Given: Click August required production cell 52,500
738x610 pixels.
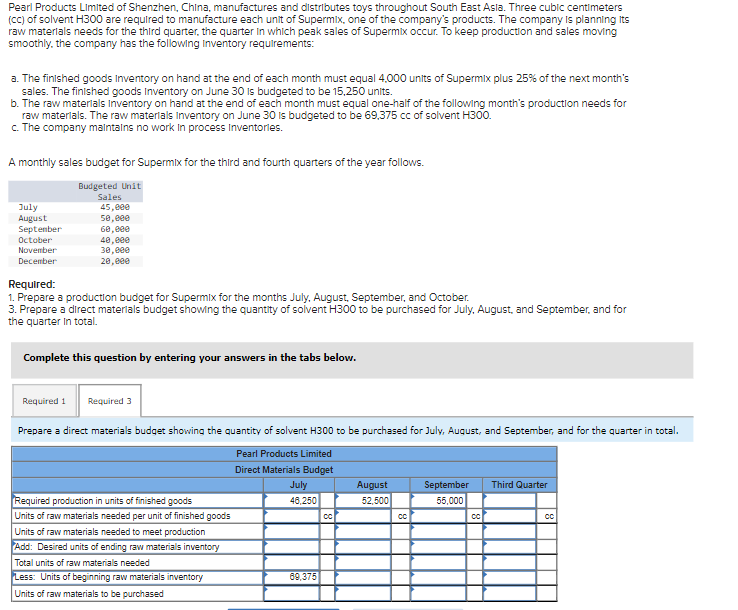Looking at the screenshot, I should [363, 500].
